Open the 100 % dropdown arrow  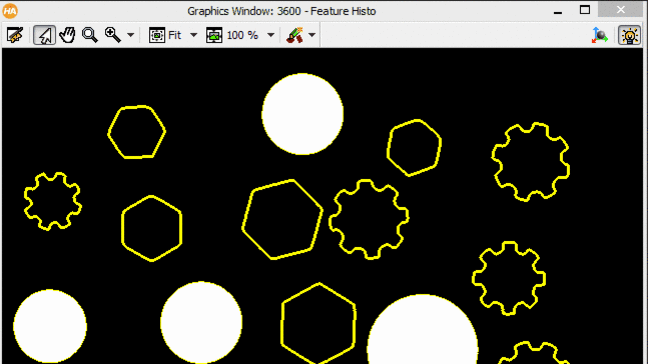click(271, 36)
